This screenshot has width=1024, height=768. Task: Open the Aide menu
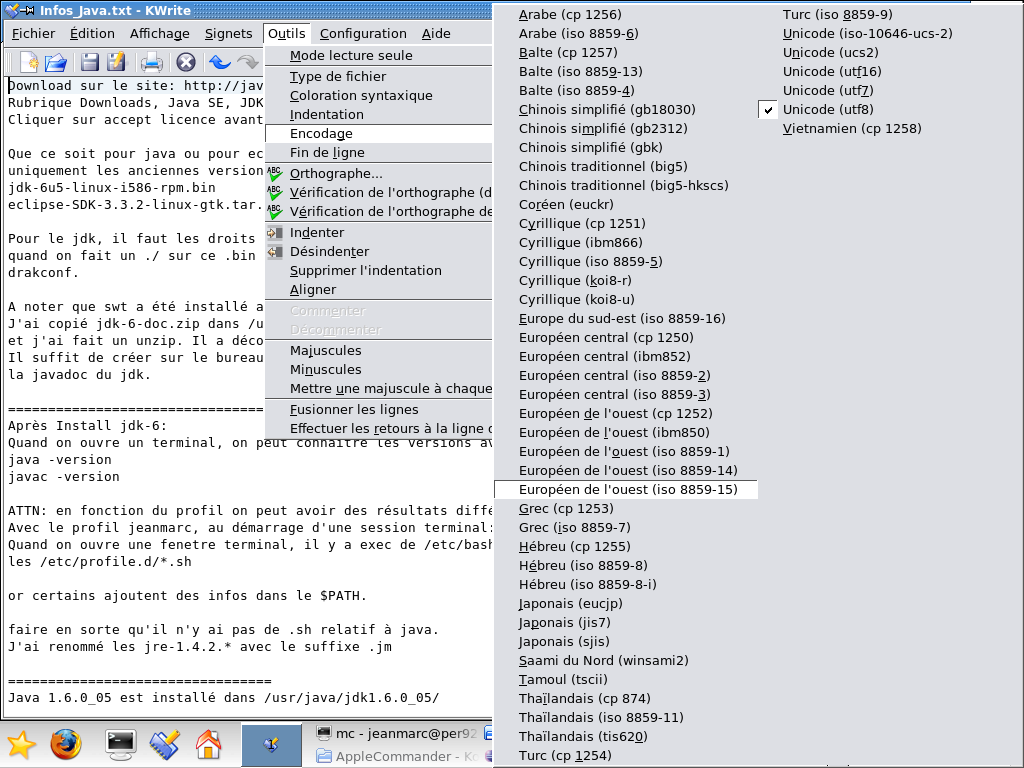(x=436, y=33)
